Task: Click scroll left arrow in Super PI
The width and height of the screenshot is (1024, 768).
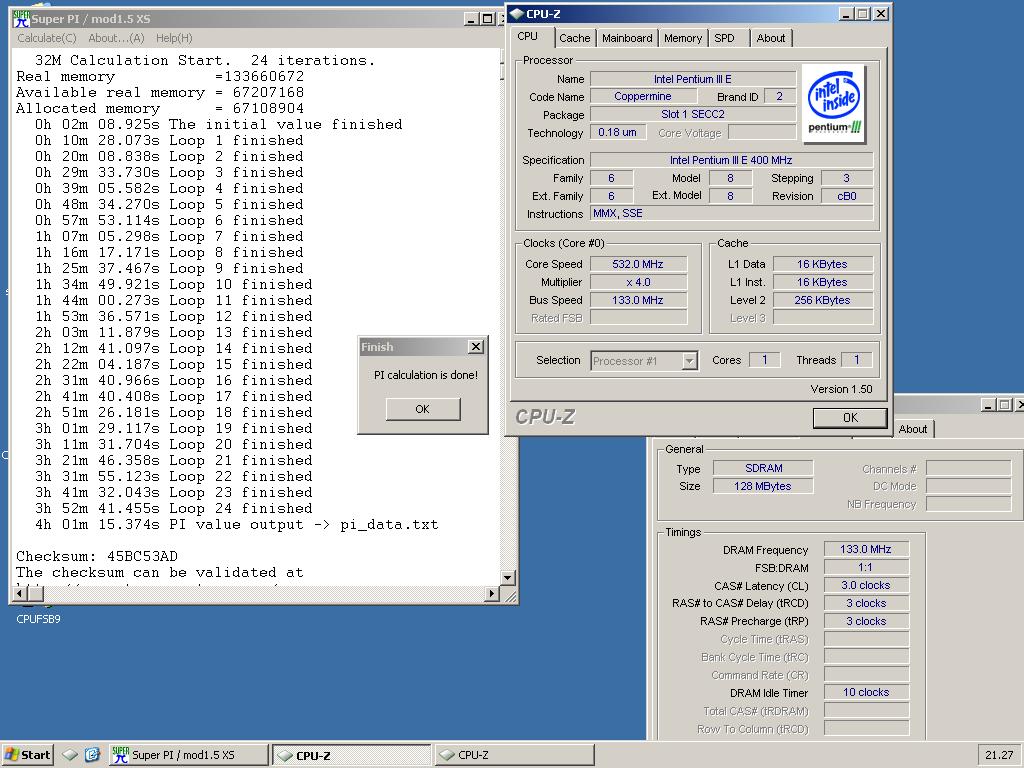Action: point(19,593)
